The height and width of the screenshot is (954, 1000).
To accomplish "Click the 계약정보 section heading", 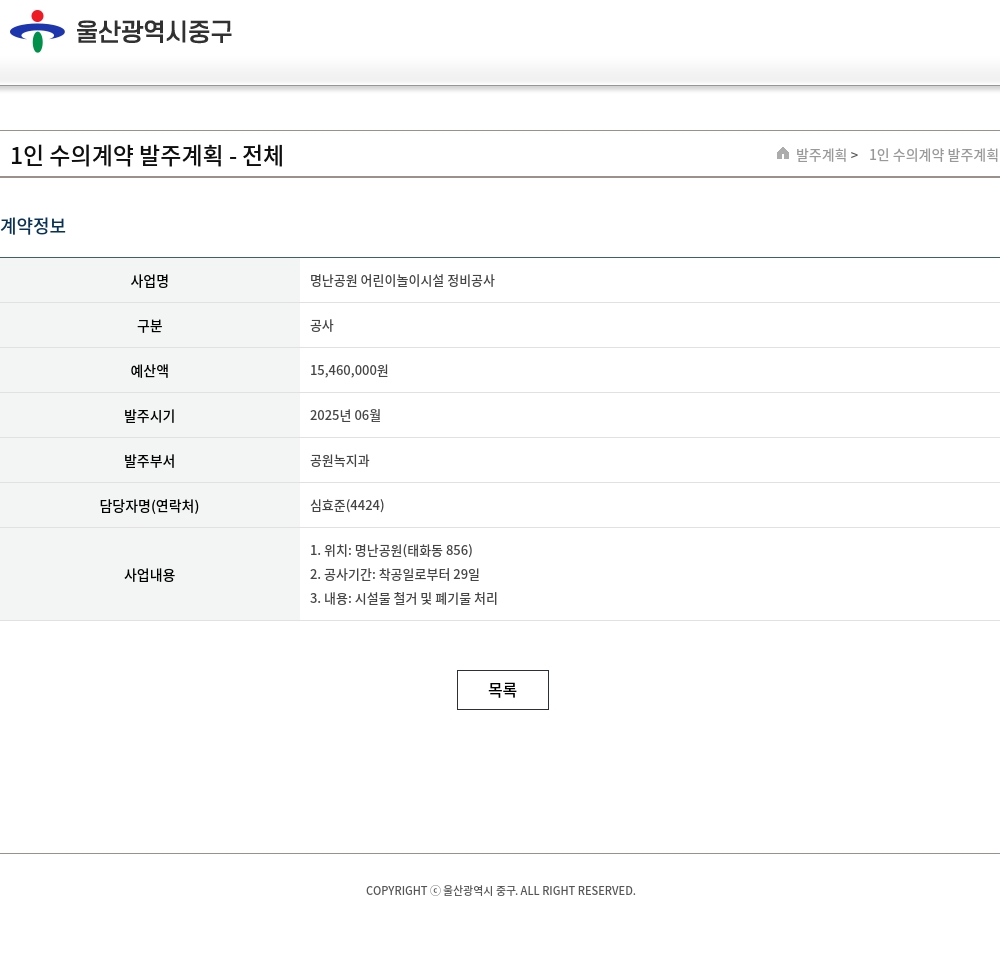I will pos(33,226).
